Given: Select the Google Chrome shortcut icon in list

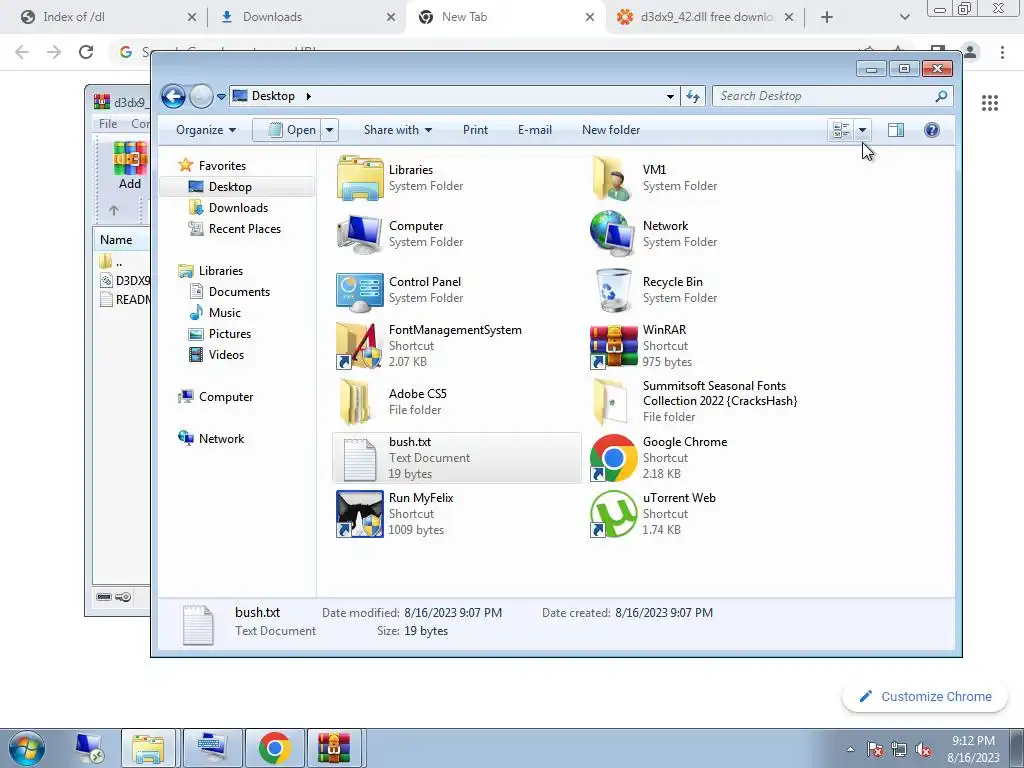Looking at the screenshot, I should click(613, 458).
